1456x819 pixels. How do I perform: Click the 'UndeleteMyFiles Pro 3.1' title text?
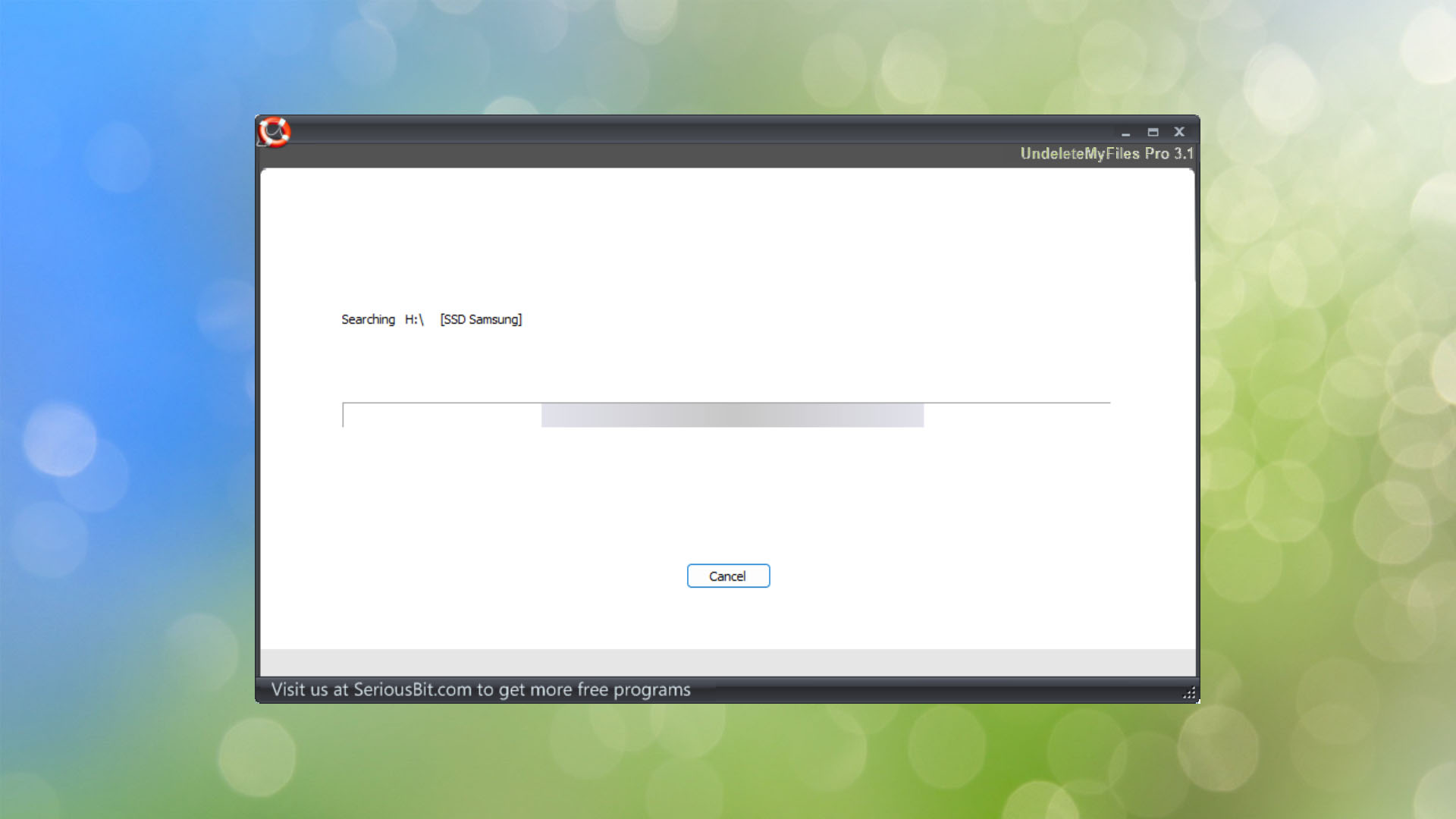pos(1106,154)
